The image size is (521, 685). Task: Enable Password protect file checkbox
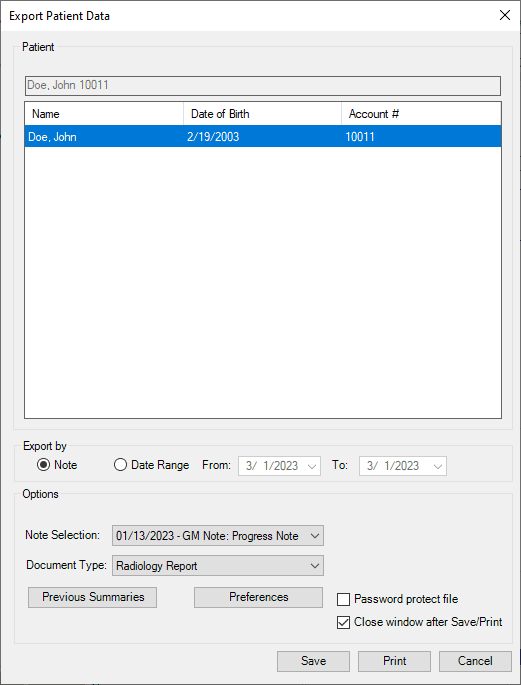(344, 599)
